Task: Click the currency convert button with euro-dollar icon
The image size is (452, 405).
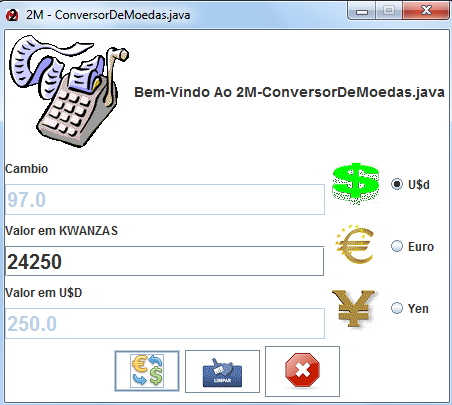Action: [147, 371]
